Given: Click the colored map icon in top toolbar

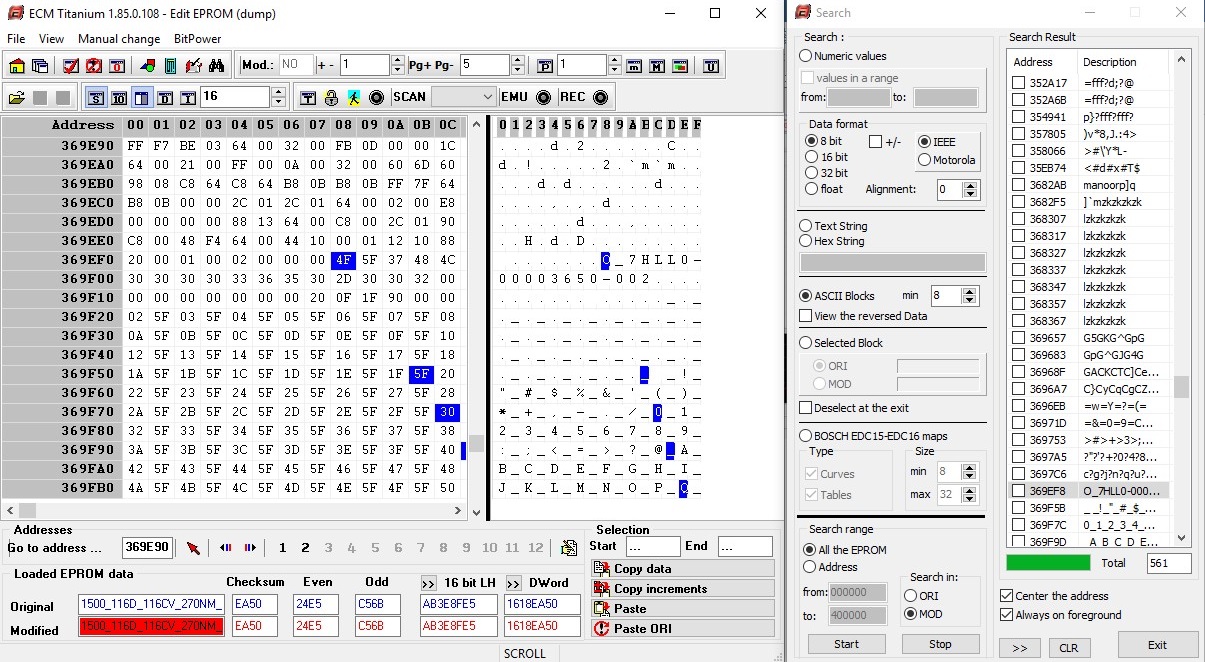Looking at the screenshot, I should click(x=679, y=66).
